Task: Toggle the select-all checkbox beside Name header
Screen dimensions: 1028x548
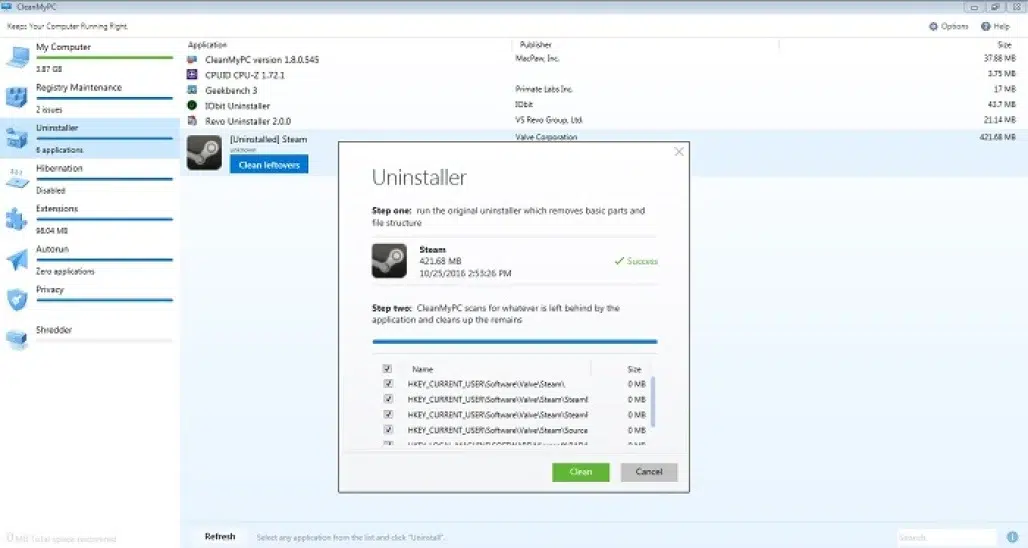Action: (387, 369)
